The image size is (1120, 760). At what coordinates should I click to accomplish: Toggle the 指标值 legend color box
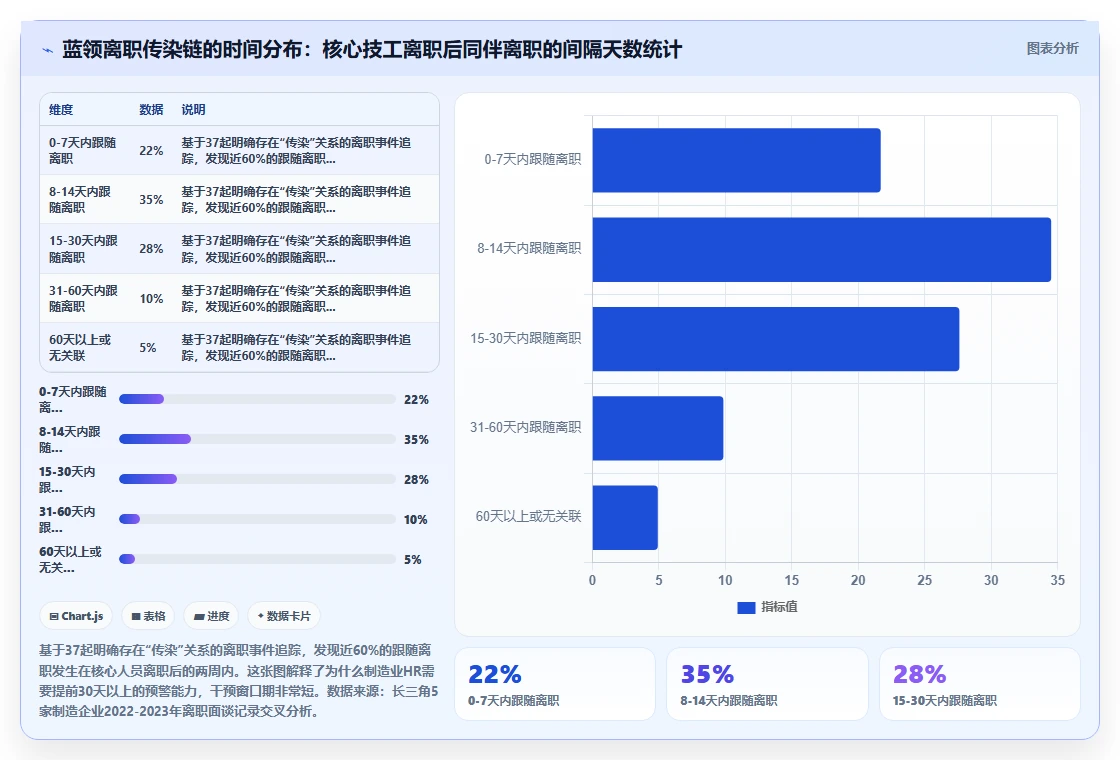point(746,607)
